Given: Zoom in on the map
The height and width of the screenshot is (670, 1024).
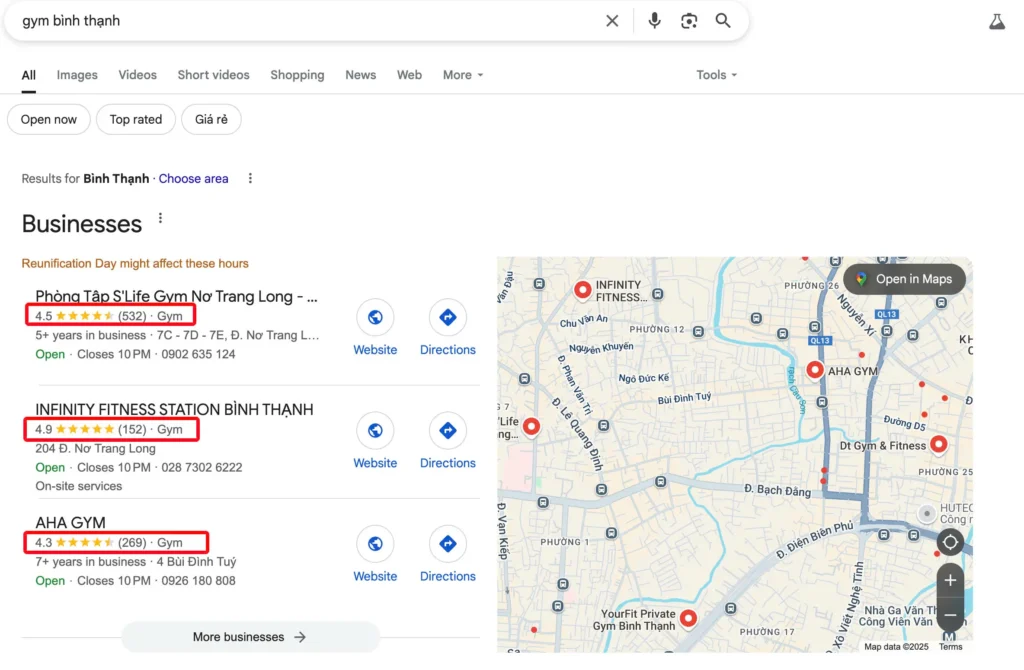Looking at the screenshot, I should coord(950,580).
